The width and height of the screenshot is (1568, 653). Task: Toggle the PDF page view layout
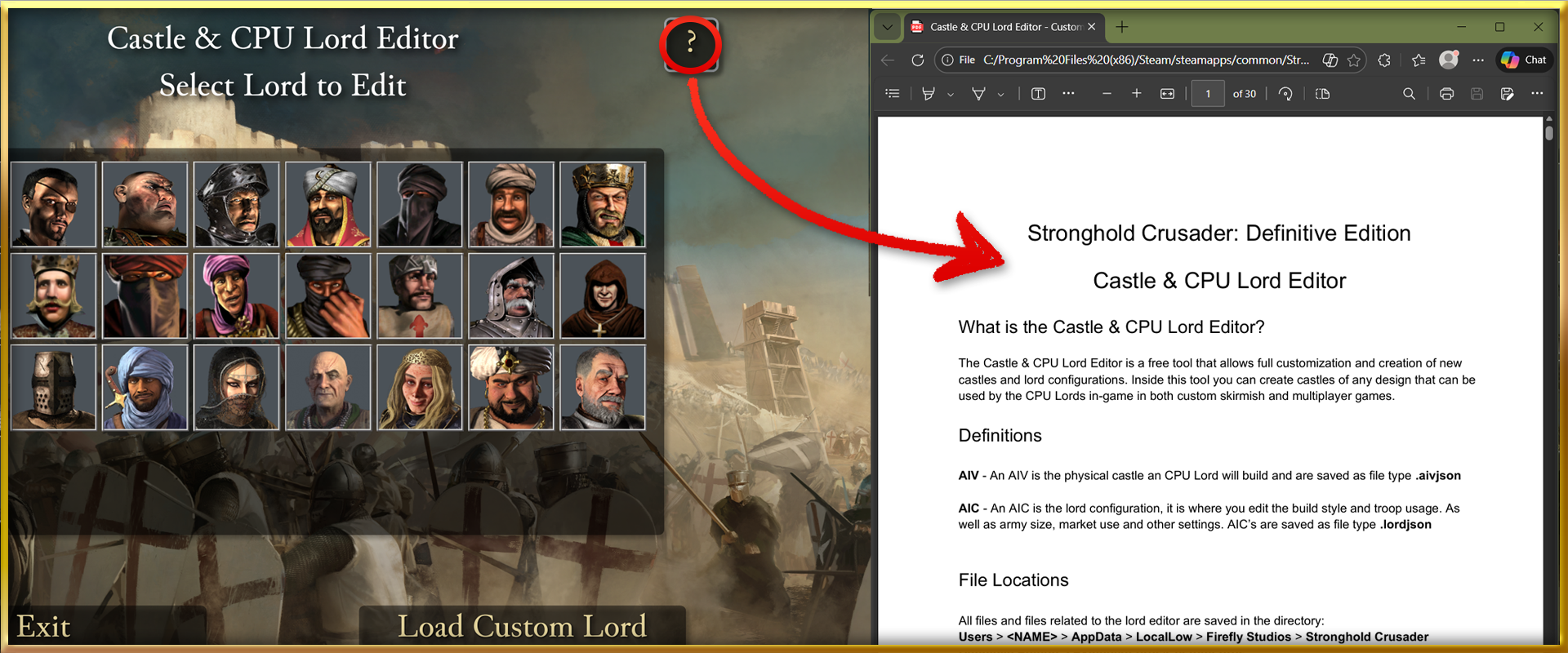(x=1323, y=94)
